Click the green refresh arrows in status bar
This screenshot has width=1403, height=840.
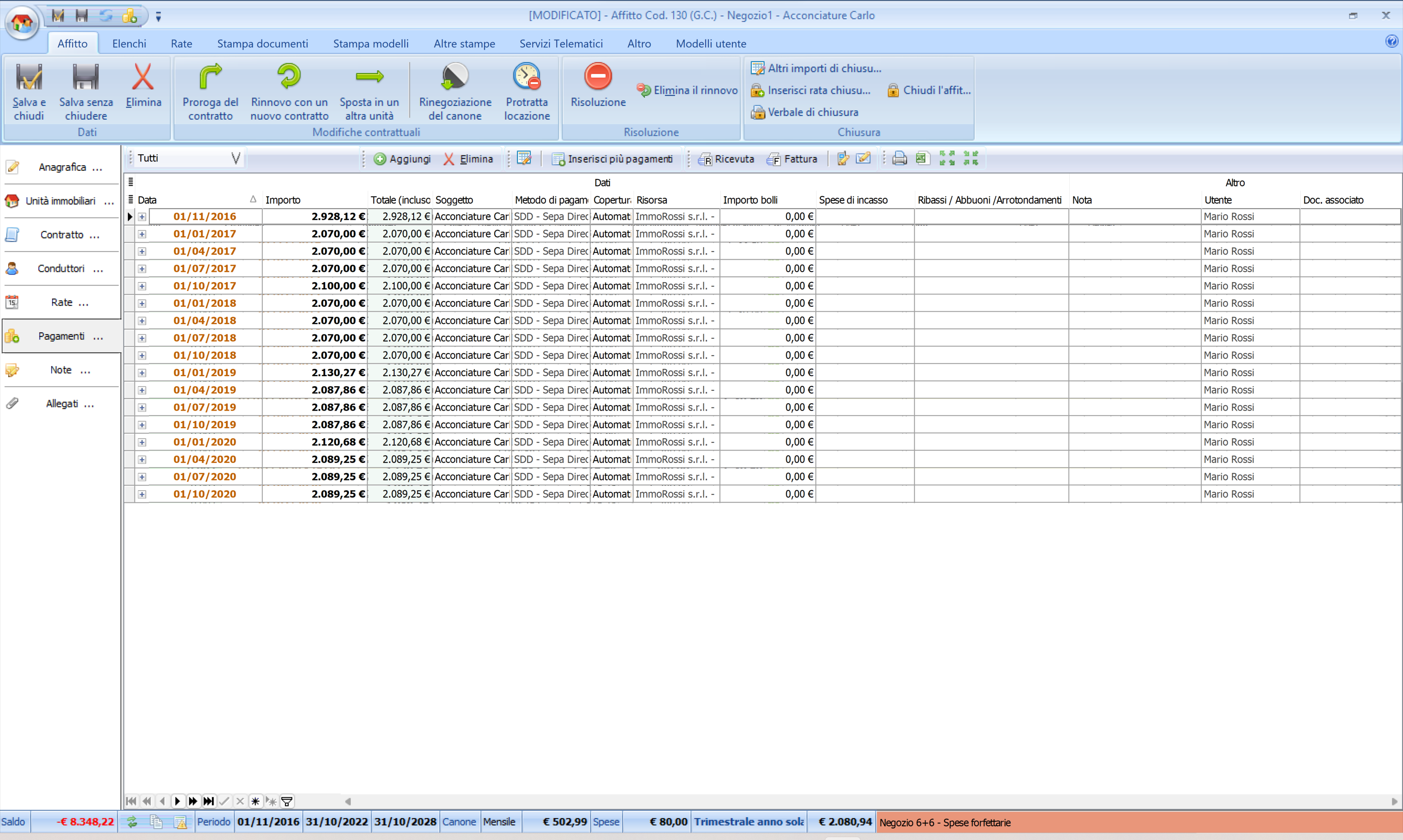click(132, 822)
